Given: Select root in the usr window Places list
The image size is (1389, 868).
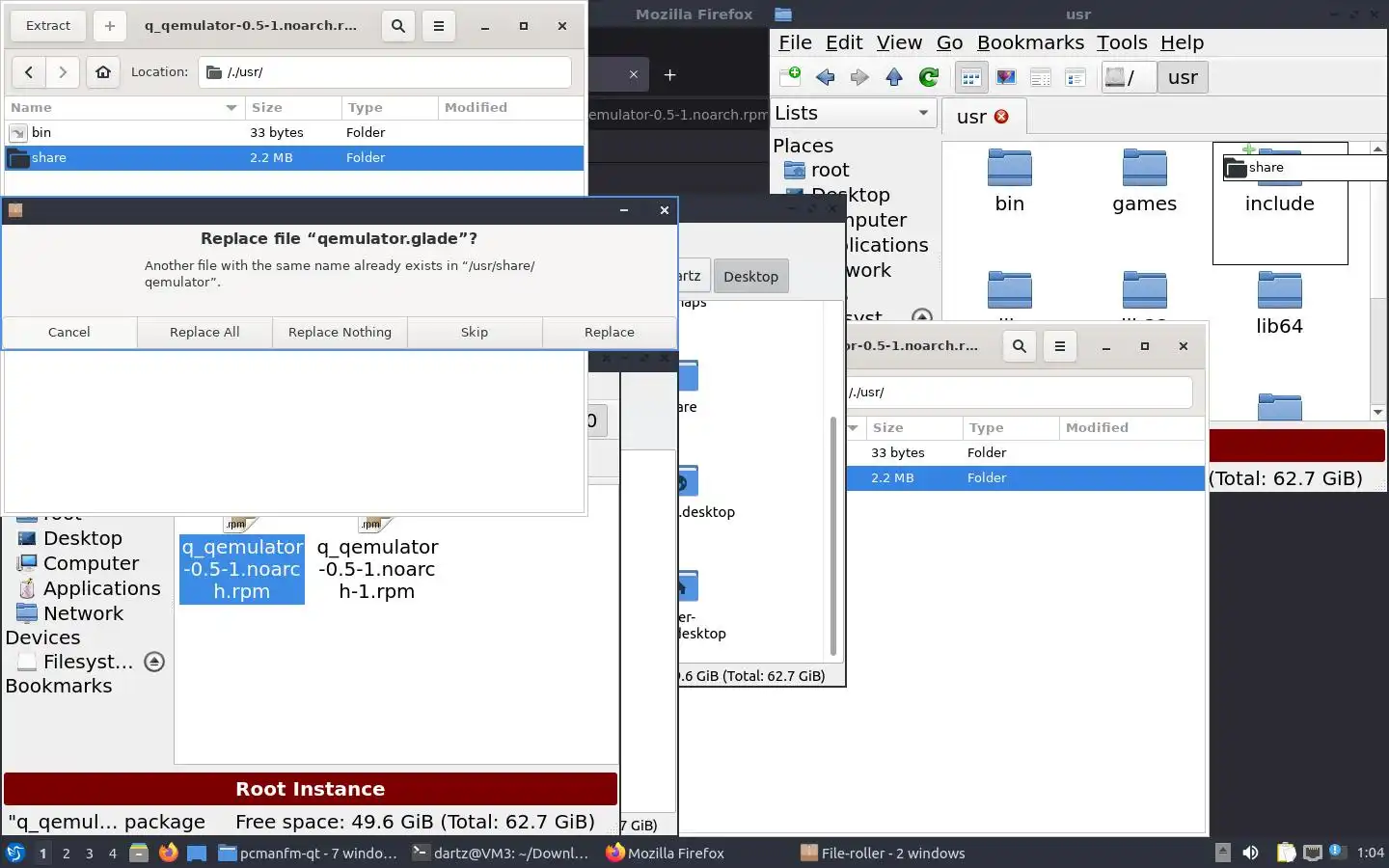Looking at the screenshot, I should point(830,170).
